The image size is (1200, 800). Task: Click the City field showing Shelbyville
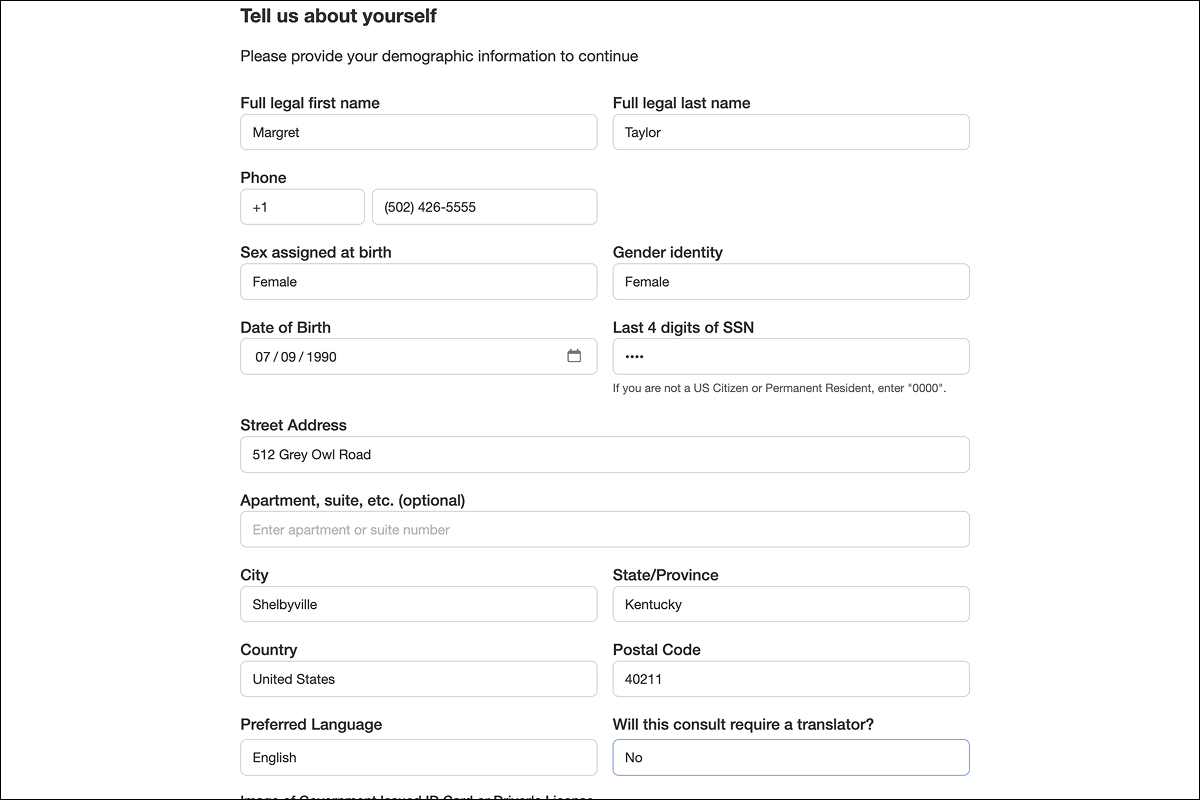tap(418, 604)
